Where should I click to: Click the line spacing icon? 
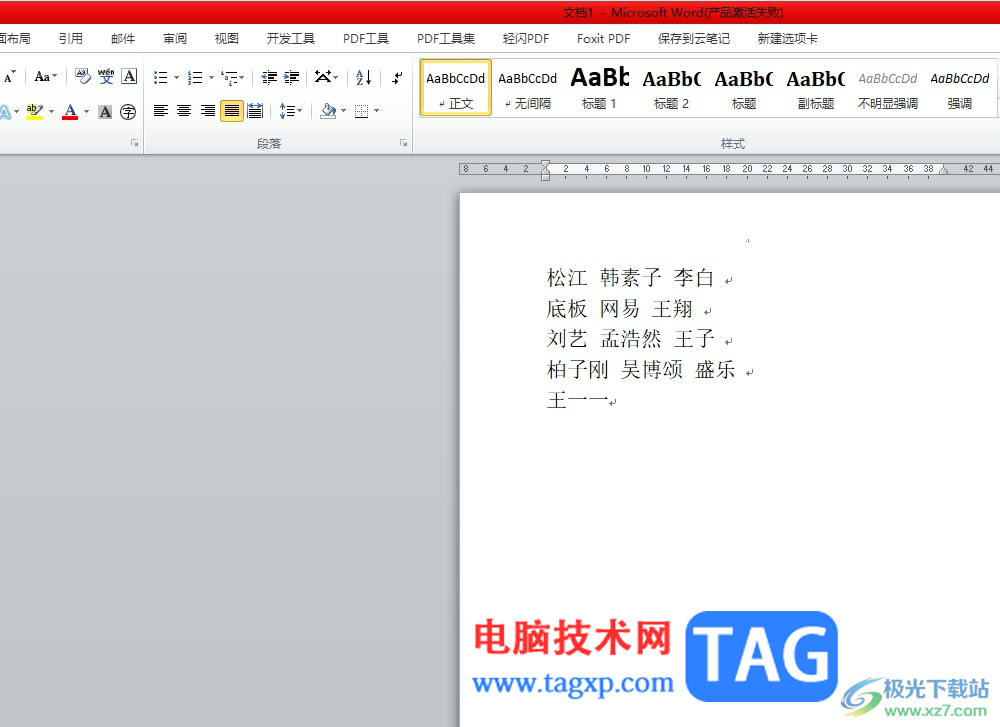click(x=286, y=111)
